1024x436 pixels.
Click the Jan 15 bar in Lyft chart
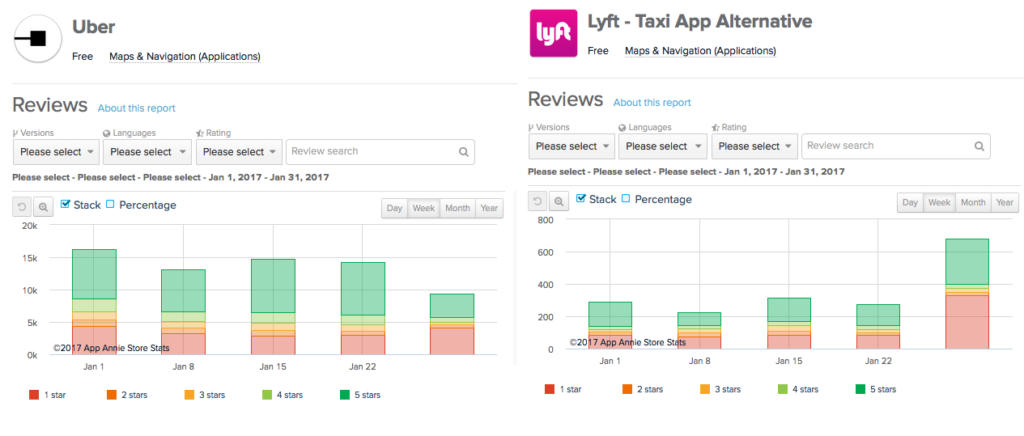coord(789,324)
